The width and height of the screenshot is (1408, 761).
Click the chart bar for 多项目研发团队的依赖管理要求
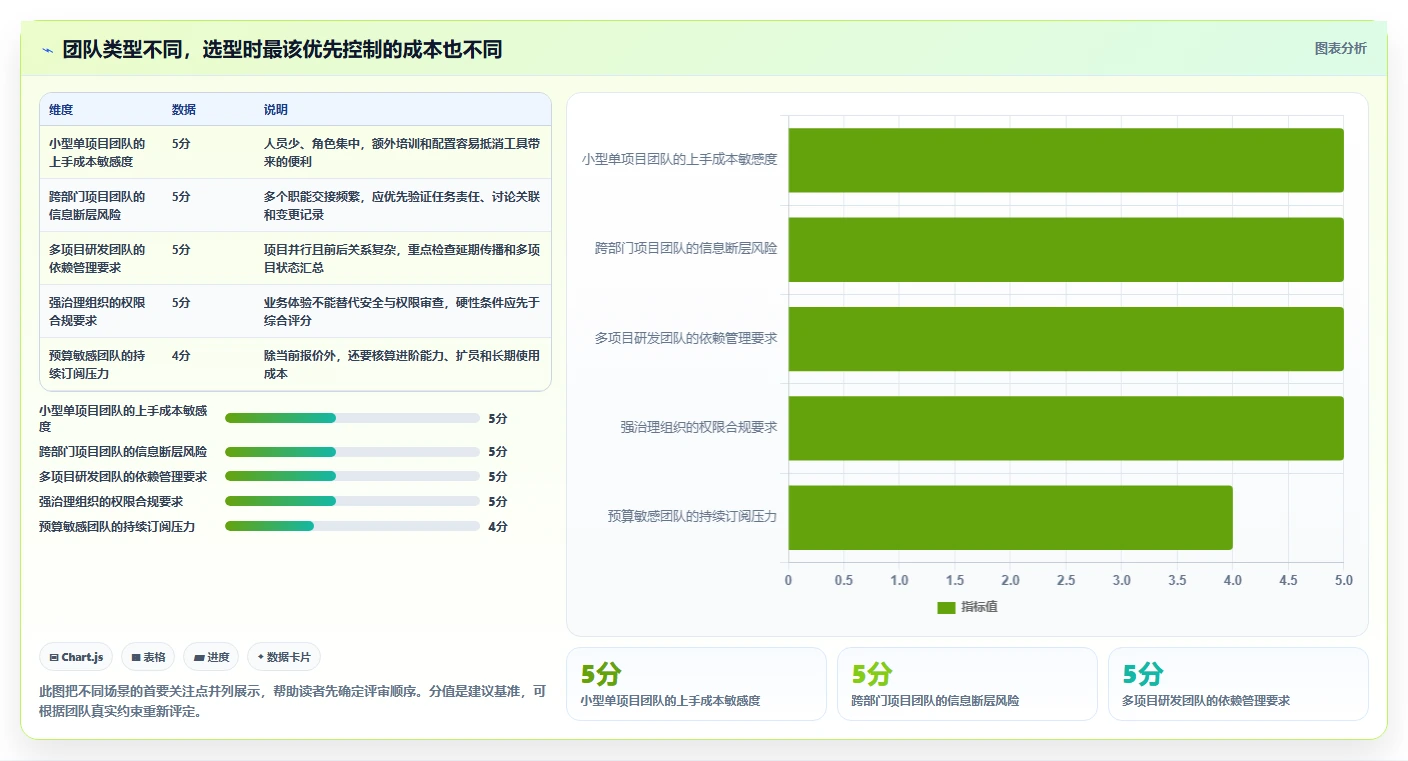click(1066, 339)
